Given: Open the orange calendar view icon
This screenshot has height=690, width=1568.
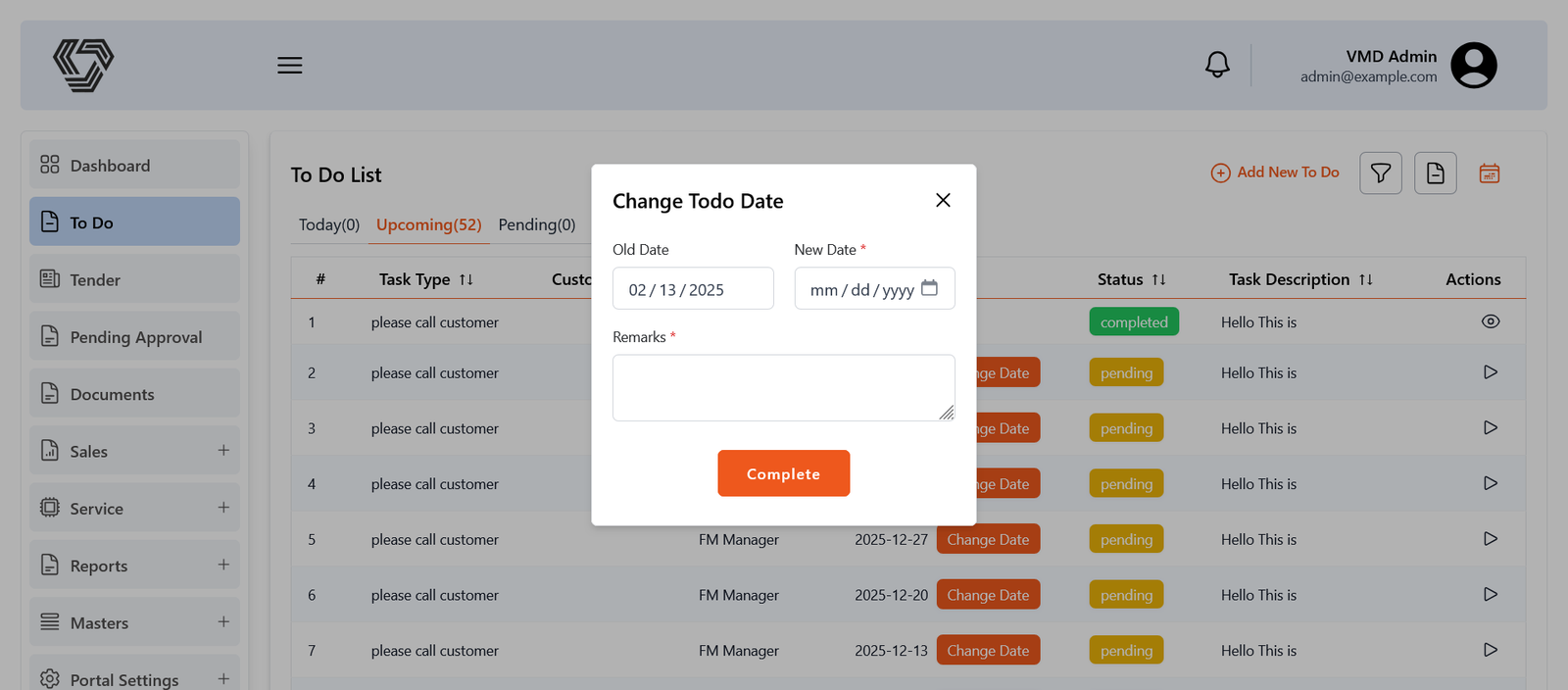Looking at the screenshot, I should point(1489,173).
